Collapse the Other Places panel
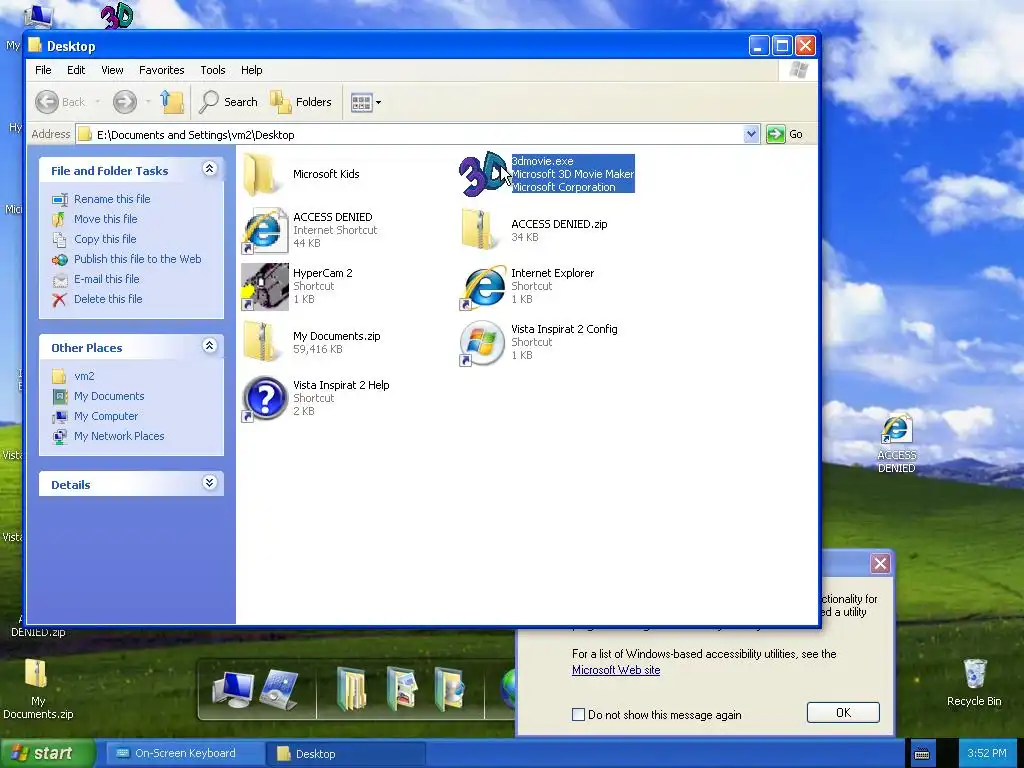Image resolution: width=1024 pixels, height=768 pixels. point(209,346)
